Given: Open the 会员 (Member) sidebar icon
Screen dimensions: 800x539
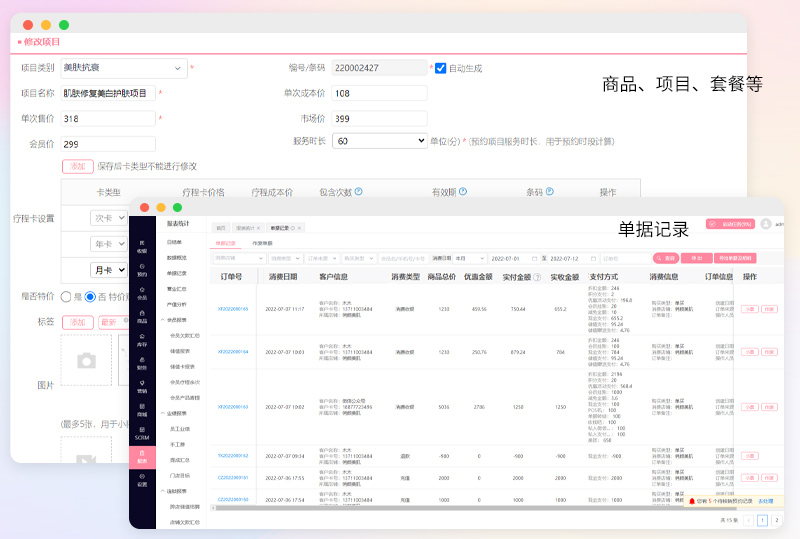Looking at the screenshot, I should (x=142, y=295).
